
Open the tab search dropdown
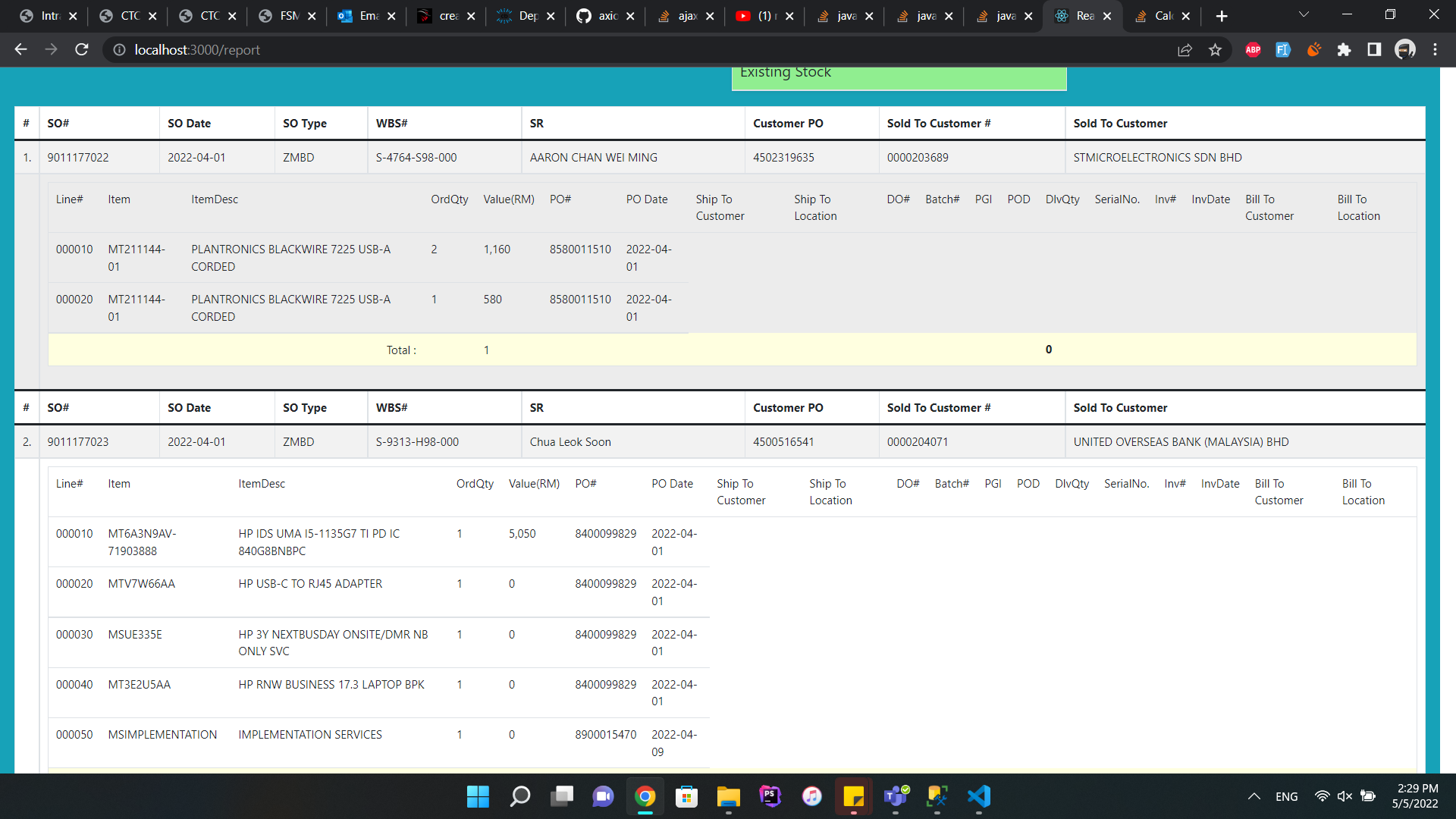[1304, 14]
